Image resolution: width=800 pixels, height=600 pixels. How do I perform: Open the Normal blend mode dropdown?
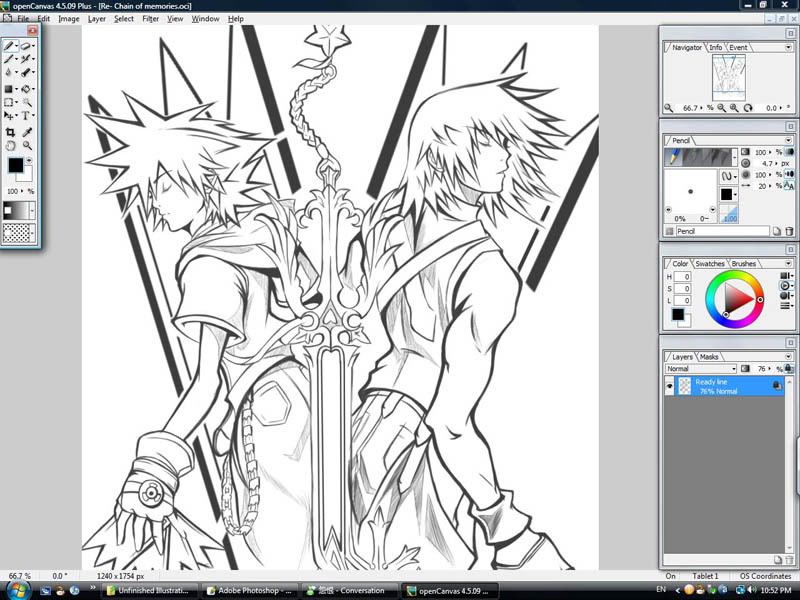[x=701, y=368]
